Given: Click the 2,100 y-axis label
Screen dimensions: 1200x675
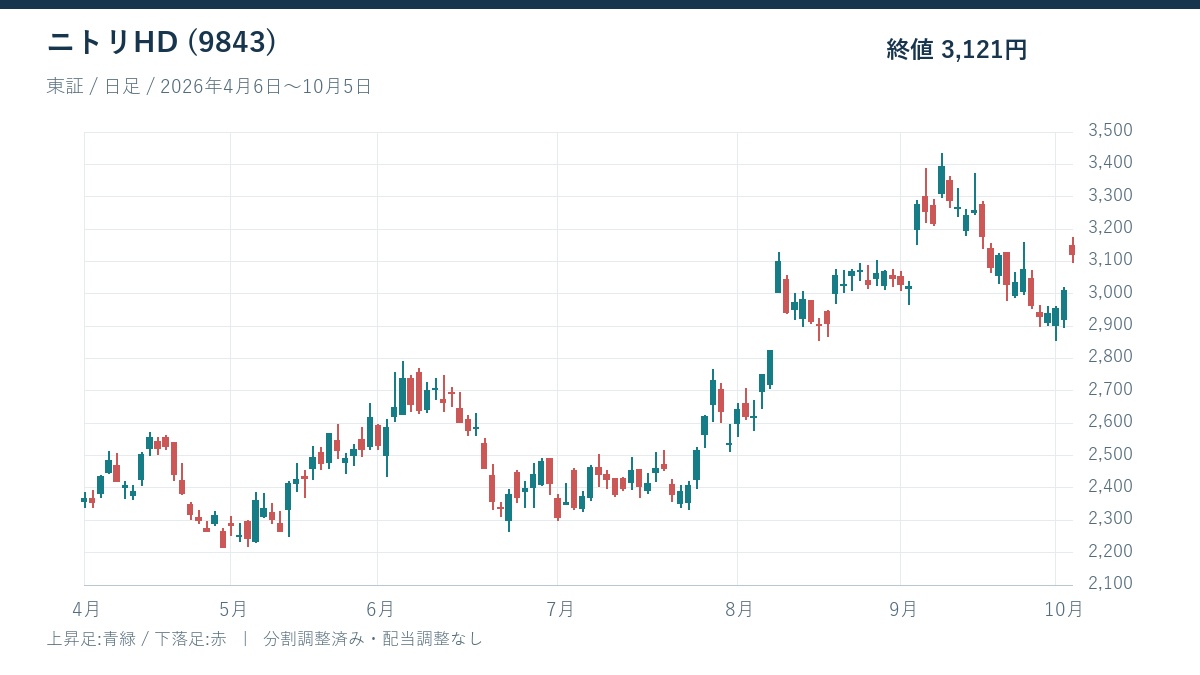Looking at the screenshot, I should tap(1110, 583).
